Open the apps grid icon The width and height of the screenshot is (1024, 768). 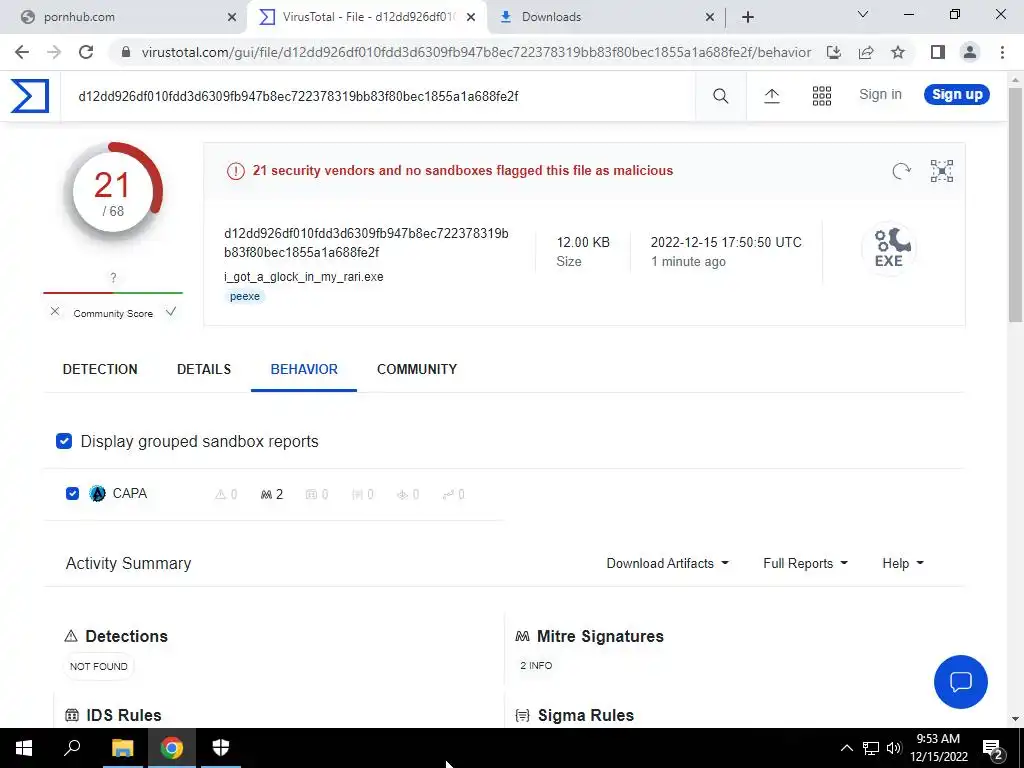822,96
